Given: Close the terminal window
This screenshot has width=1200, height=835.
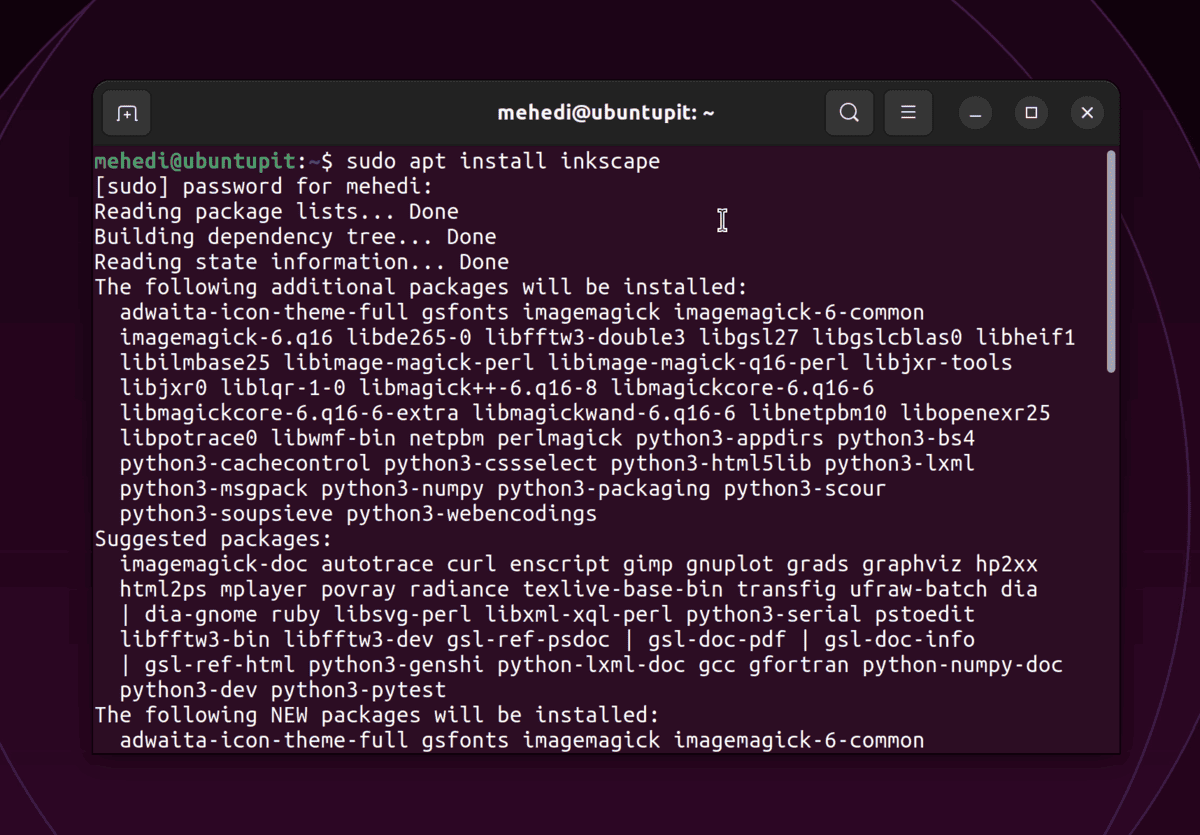Looking at the screenshot, I should tap(1087, 113).
